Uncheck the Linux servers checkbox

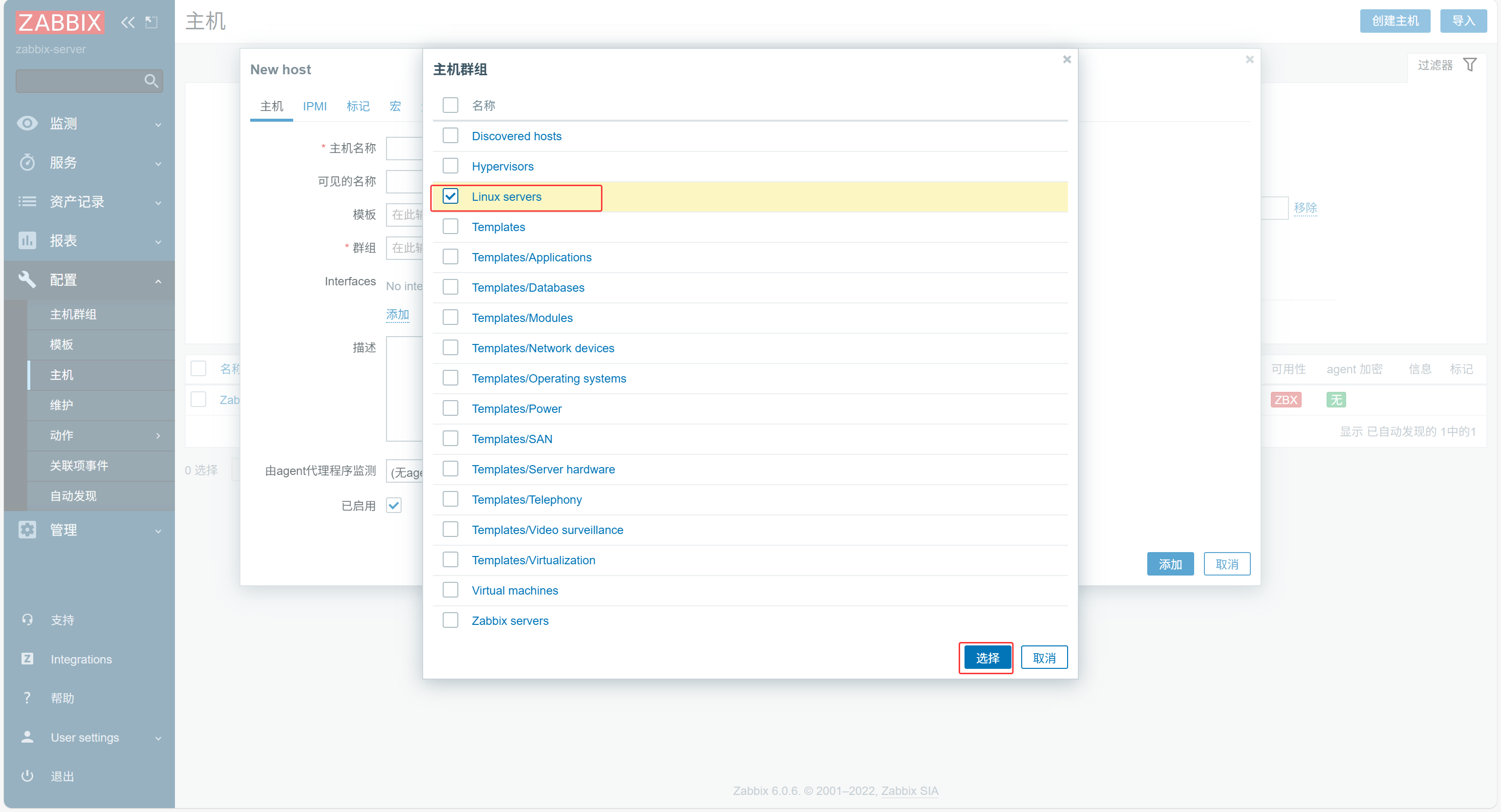(x=450, y=196)
